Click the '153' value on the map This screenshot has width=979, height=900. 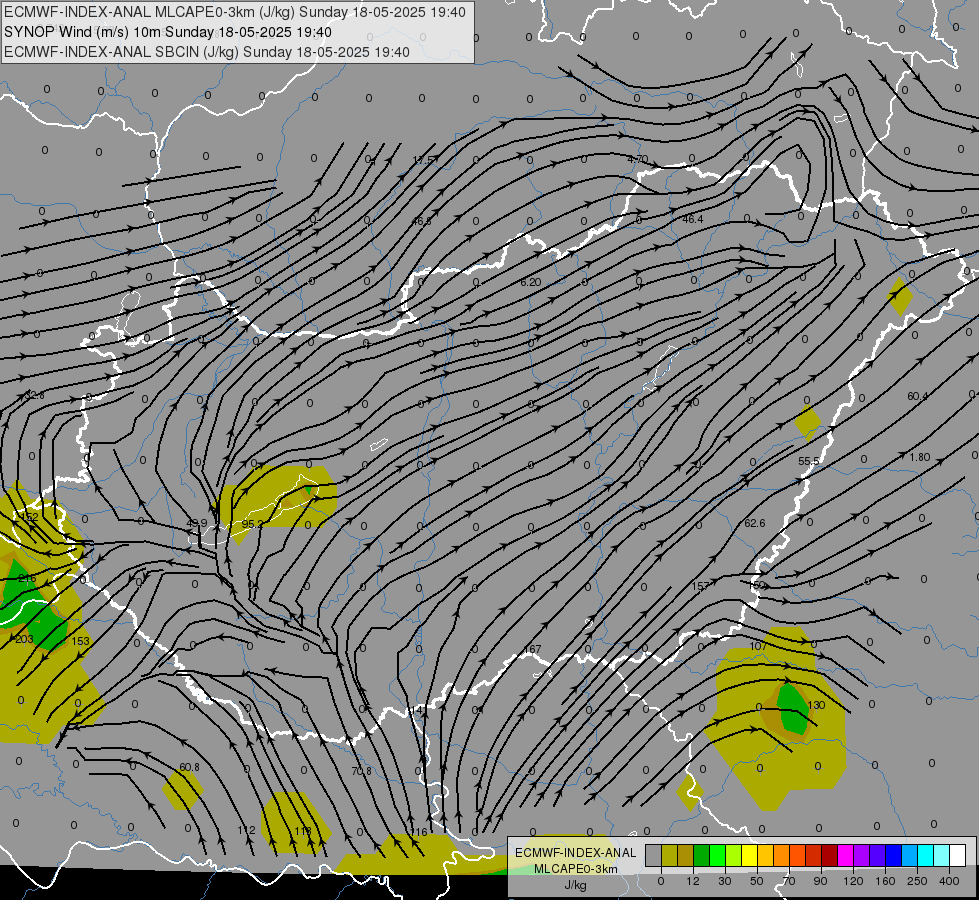click(81, 641)
